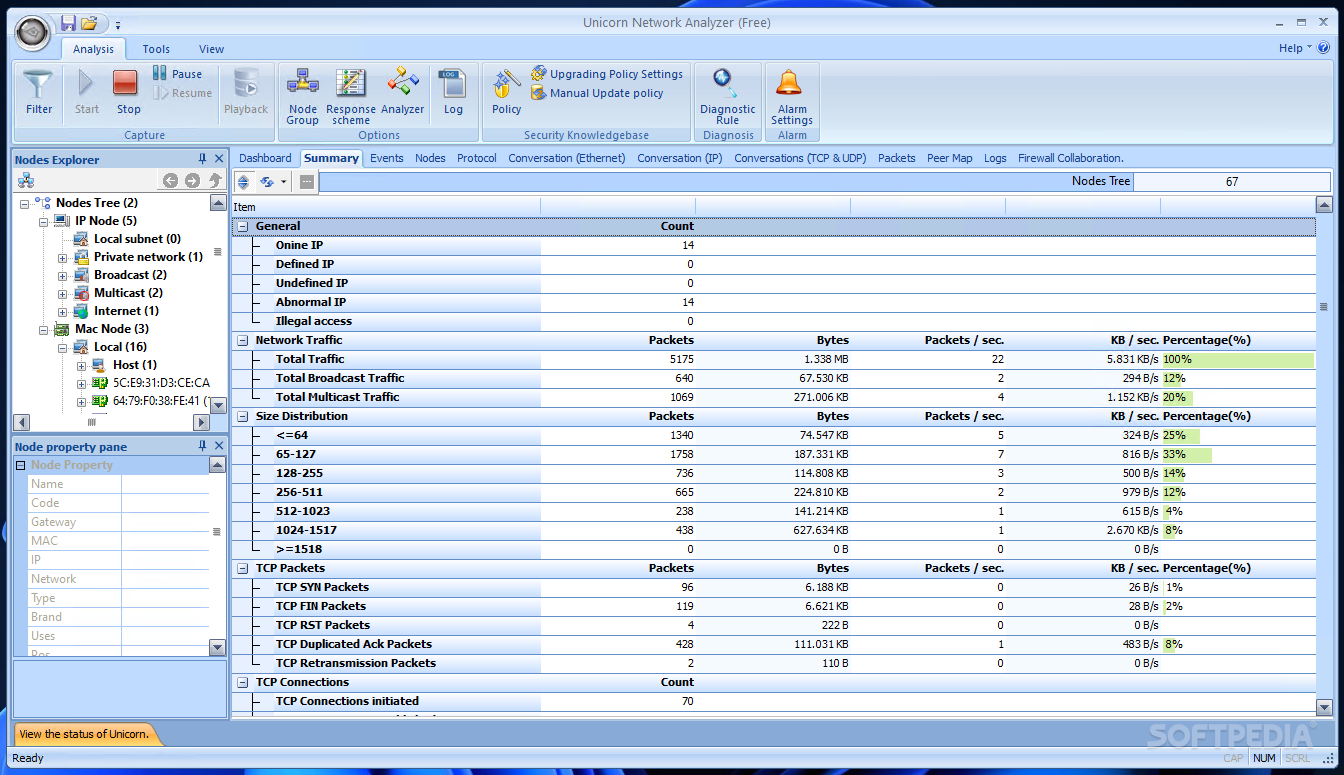Switch to the Tools ribbon tab
The width and height of the screenshot is (1344, 775).
click(x=156, y=48)
